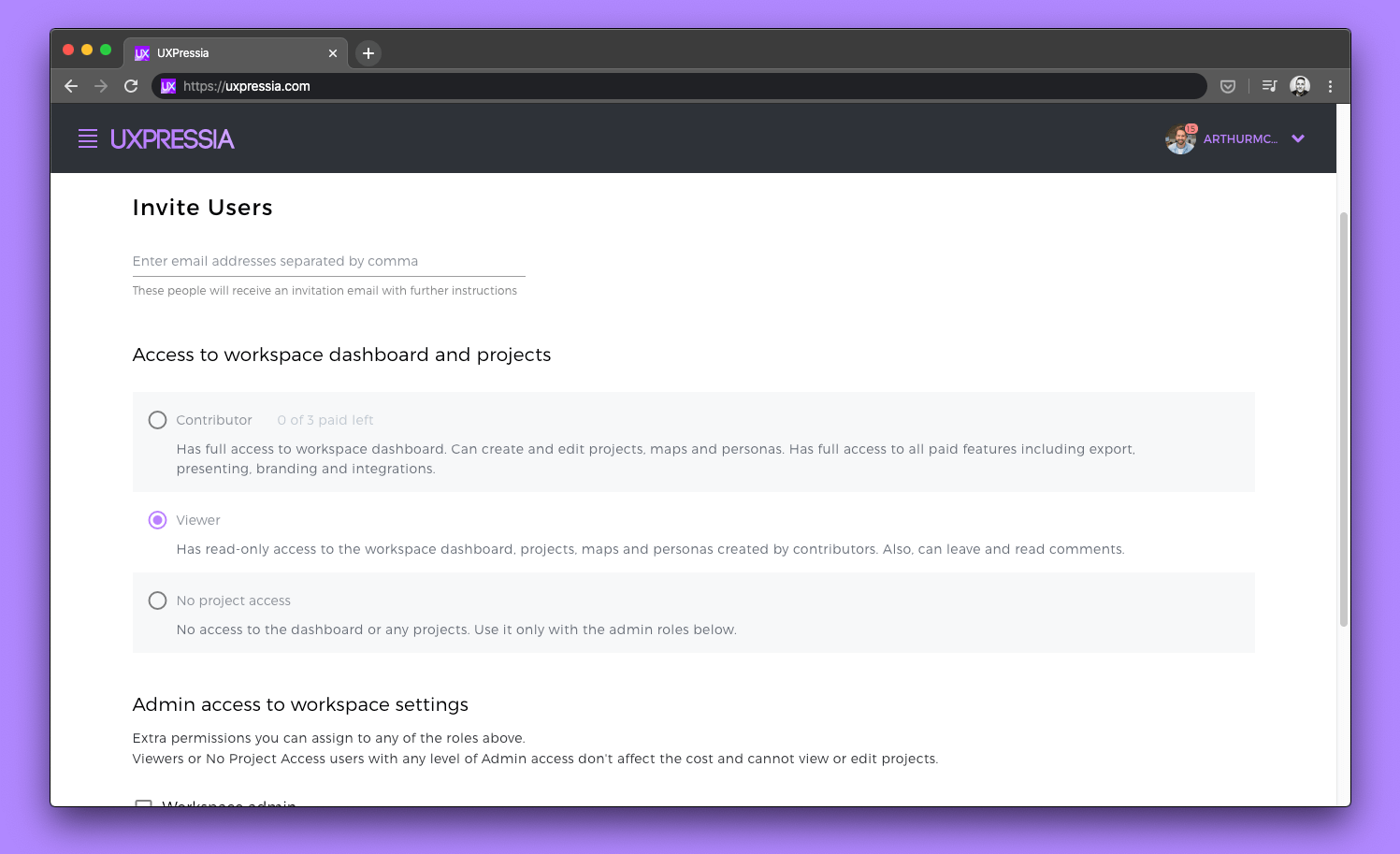Focus the email addresses input field
Image resolution: width=1400 pixels, height=854 pixels.
tap(329, 262)
